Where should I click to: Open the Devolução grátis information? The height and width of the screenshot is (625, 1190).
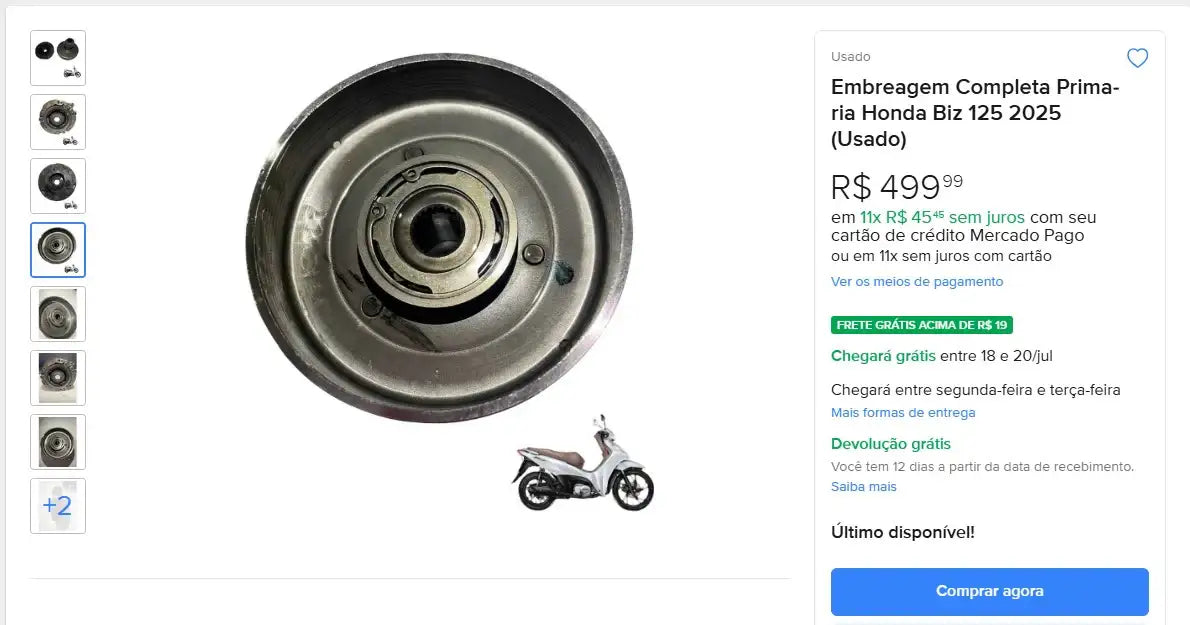(x=891, y=444)
